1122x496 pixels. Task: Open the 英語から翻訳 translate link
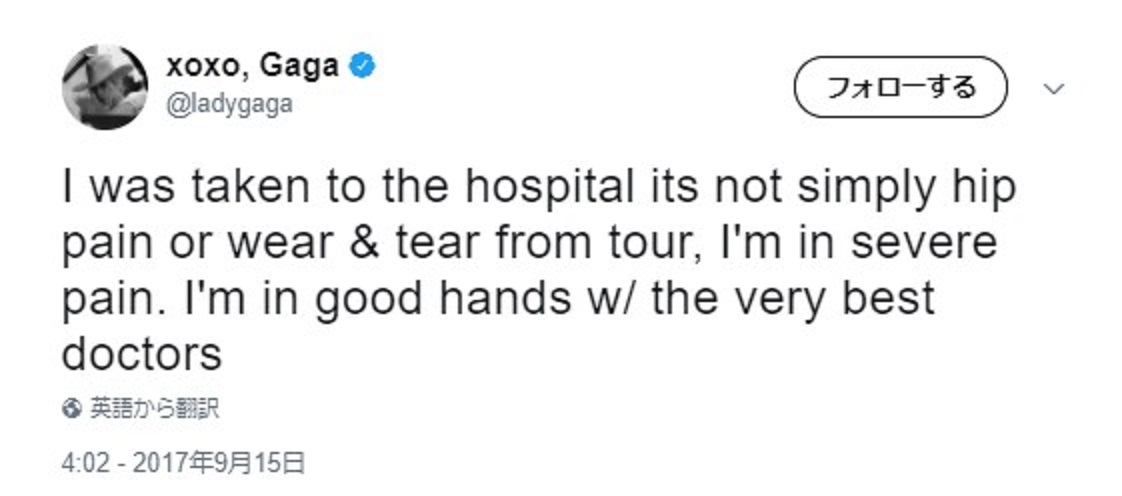154,408
